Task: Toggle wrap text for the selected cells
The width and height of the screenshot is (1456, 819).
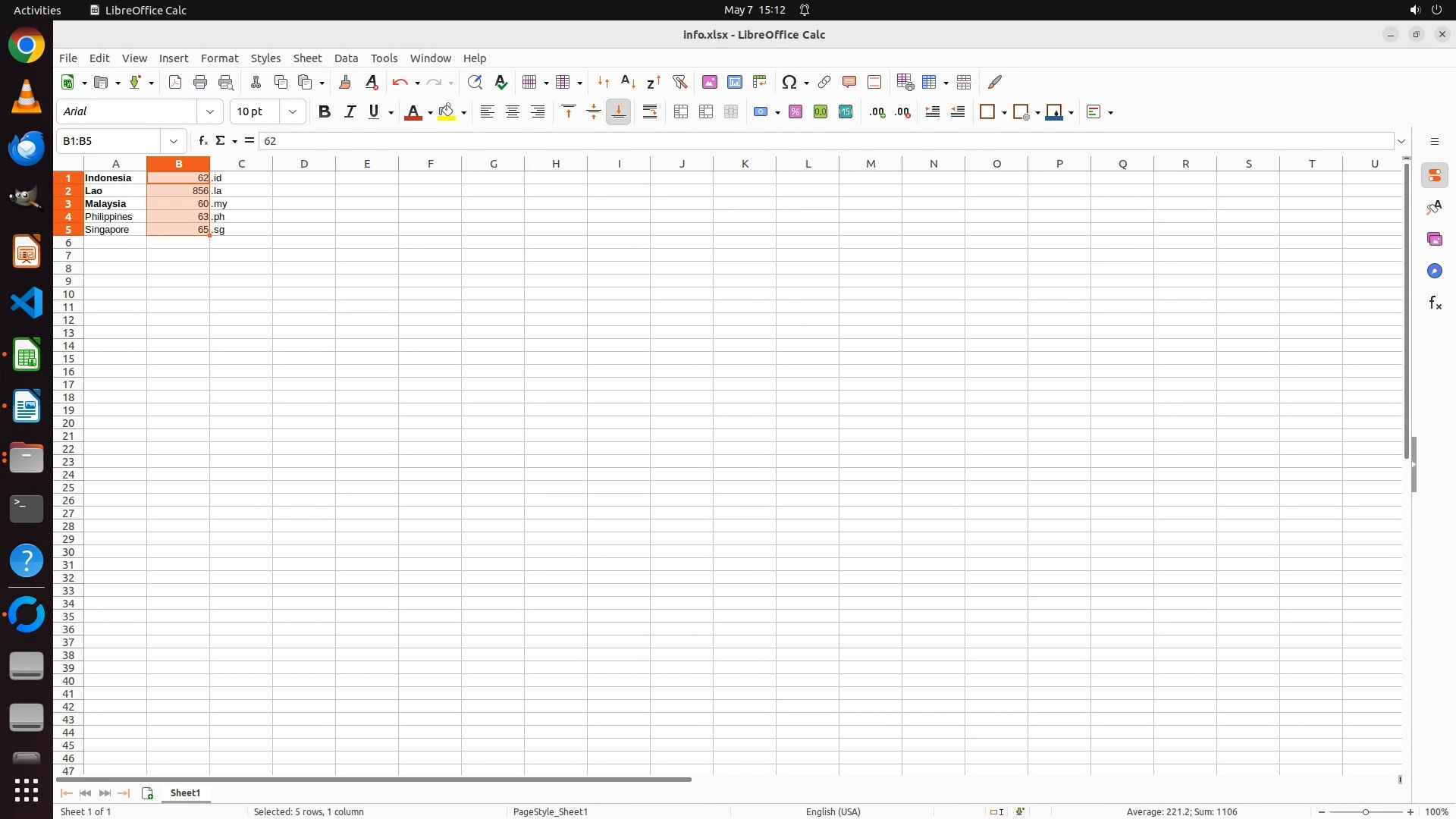Action: coord(650,112)
